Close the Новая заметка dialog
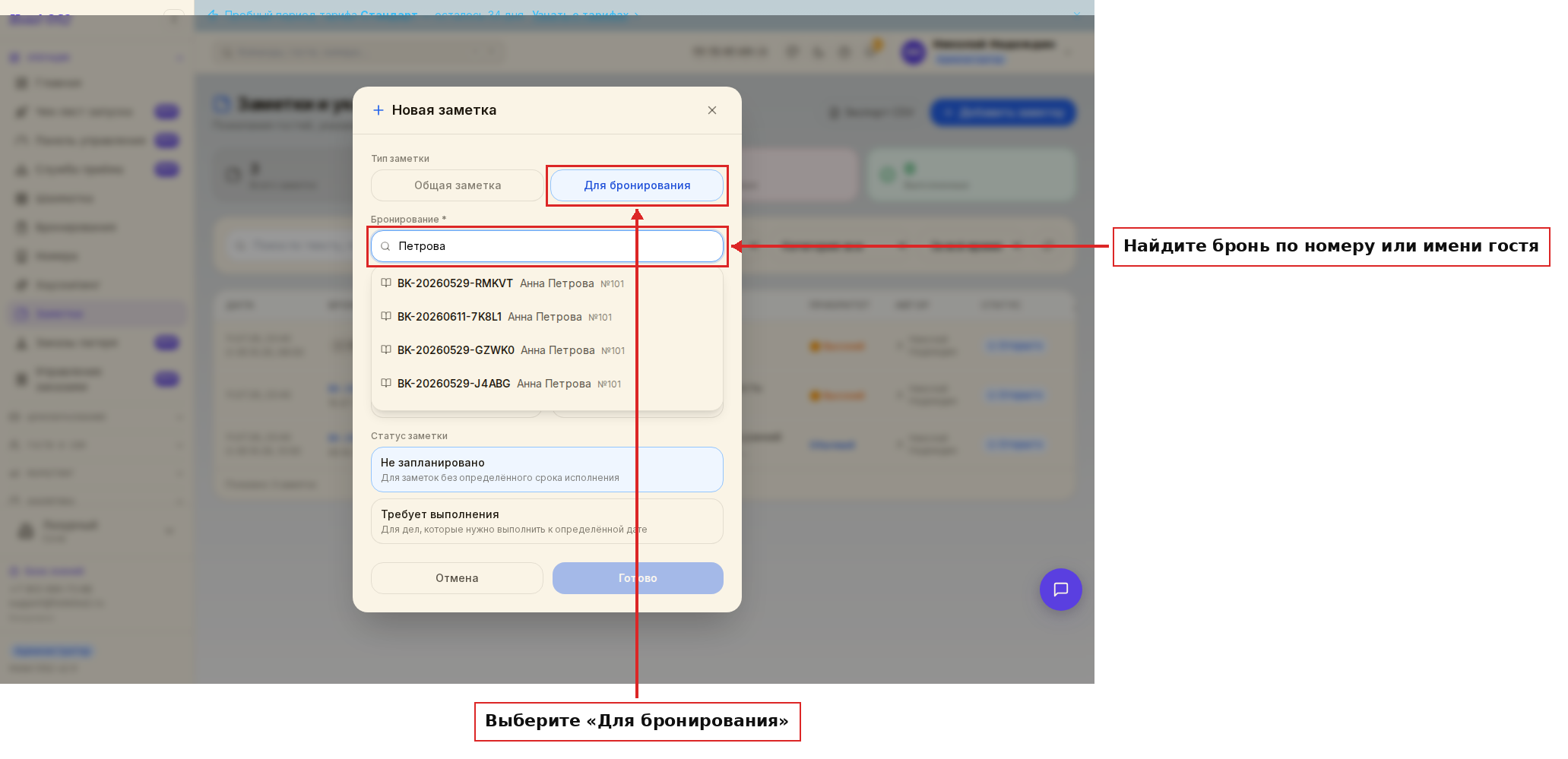This screenshot has height=759, width=1568. pyautogui.click(x=712, y=110)
